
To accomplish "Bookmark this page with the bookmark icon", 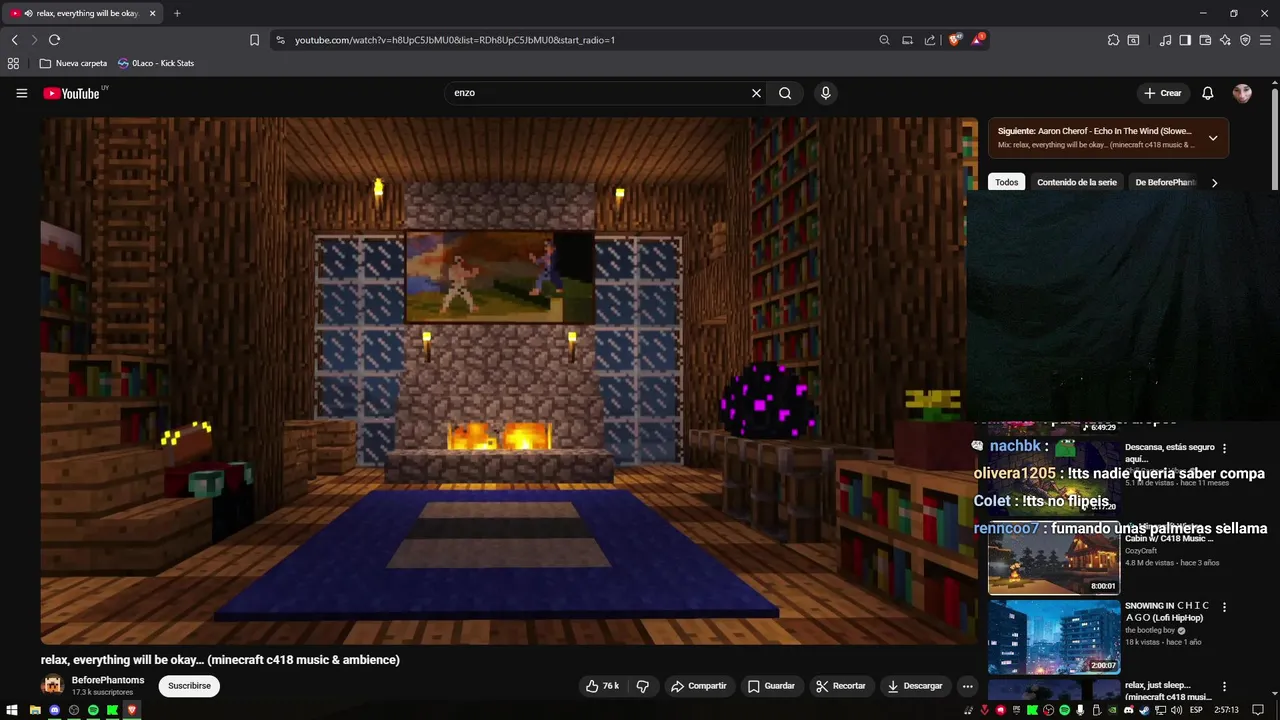I will (254, 40).
